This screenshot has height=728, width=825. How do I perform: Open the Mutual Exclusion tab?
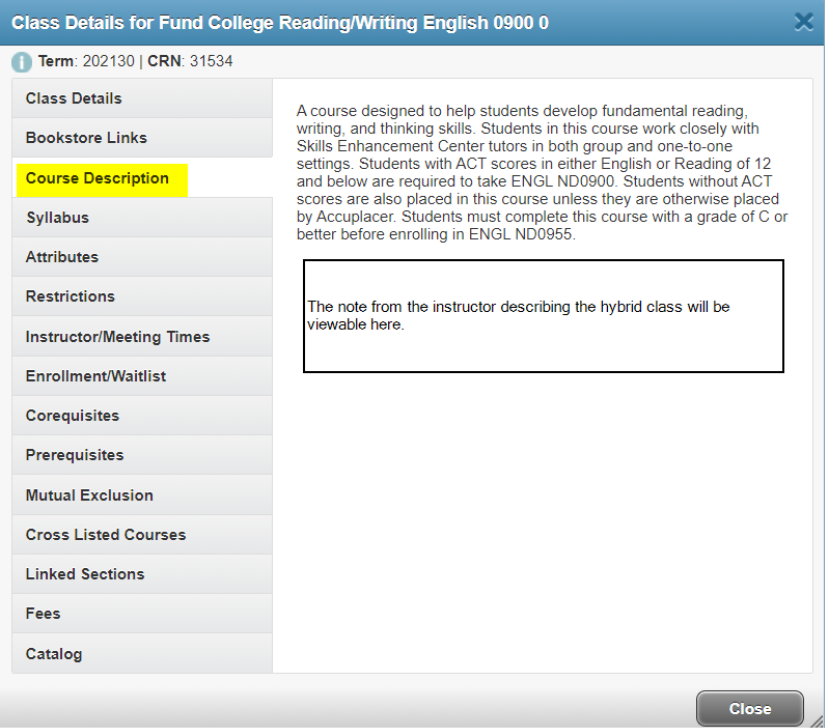pyautogui.click(x=89, y=495)
